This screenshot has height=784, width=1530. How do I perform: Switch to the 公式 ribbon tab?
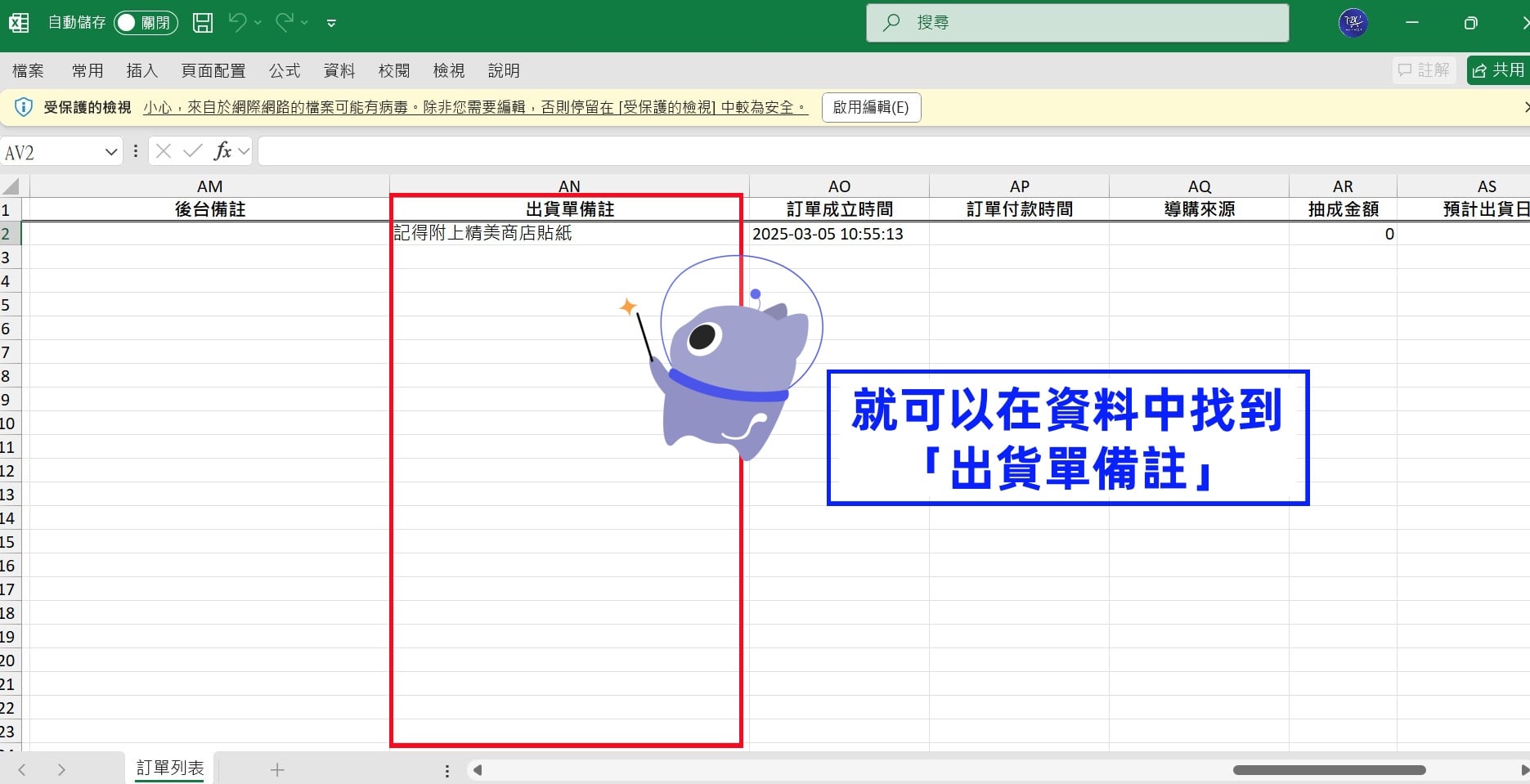coord(285,71)
